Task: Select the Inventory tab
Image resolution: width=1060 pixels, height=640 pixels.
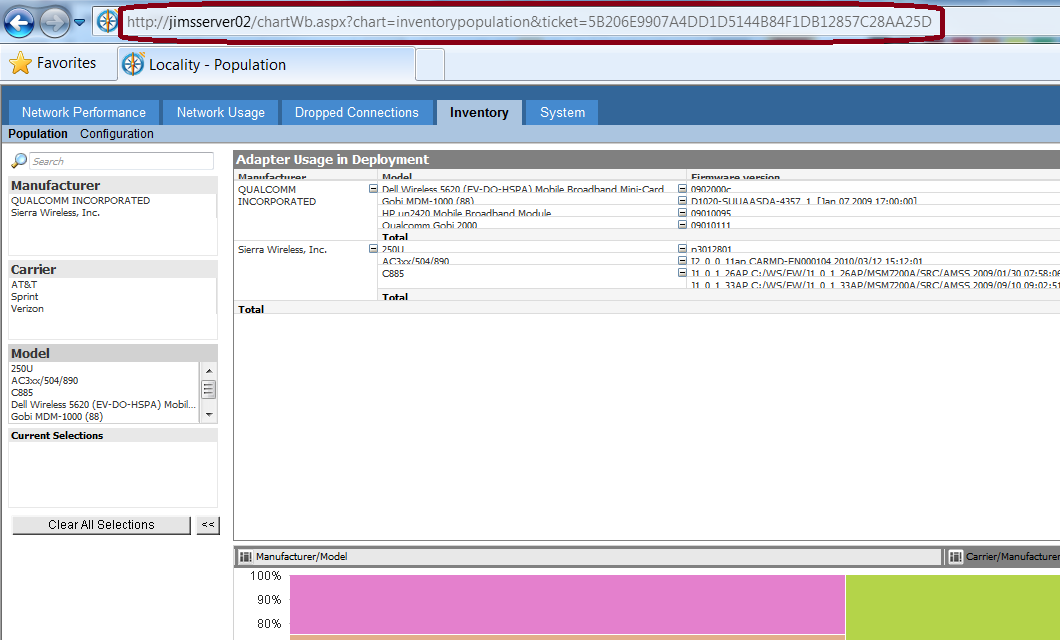Action: pos(479,112)
